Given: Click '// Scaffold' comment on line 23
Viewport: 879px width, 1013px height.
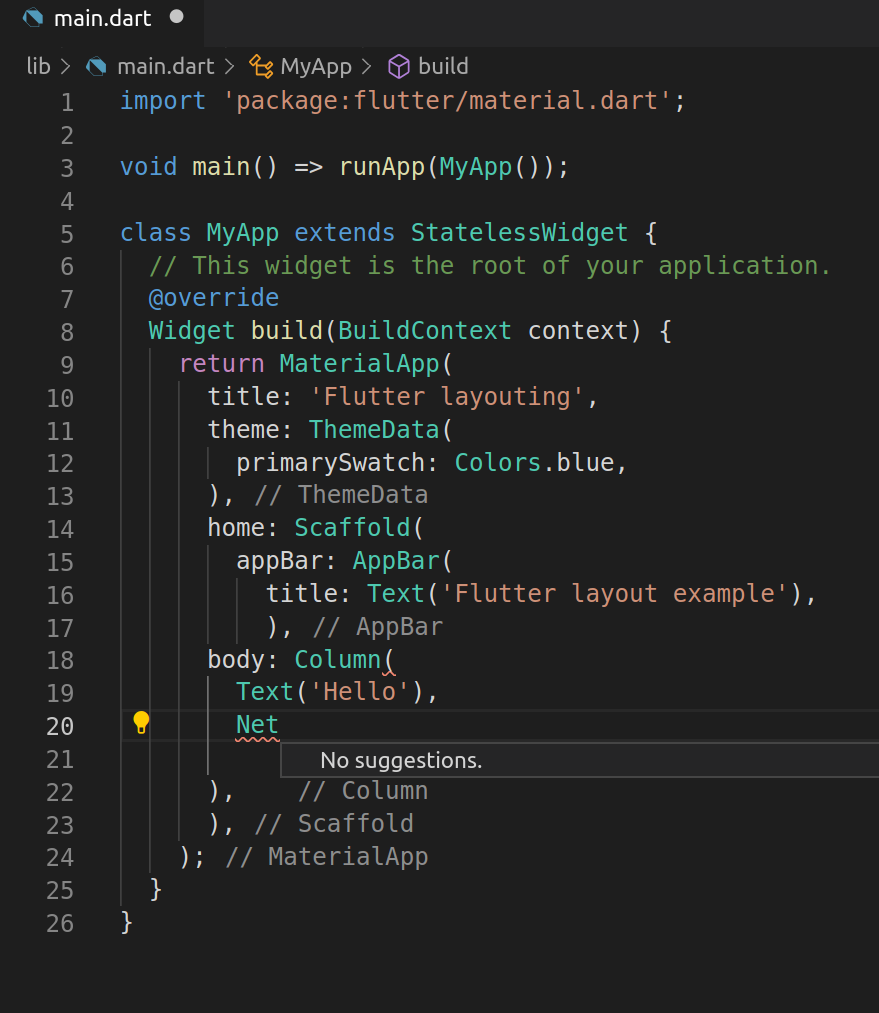Looking at the screenshot, I should (334, 824).
